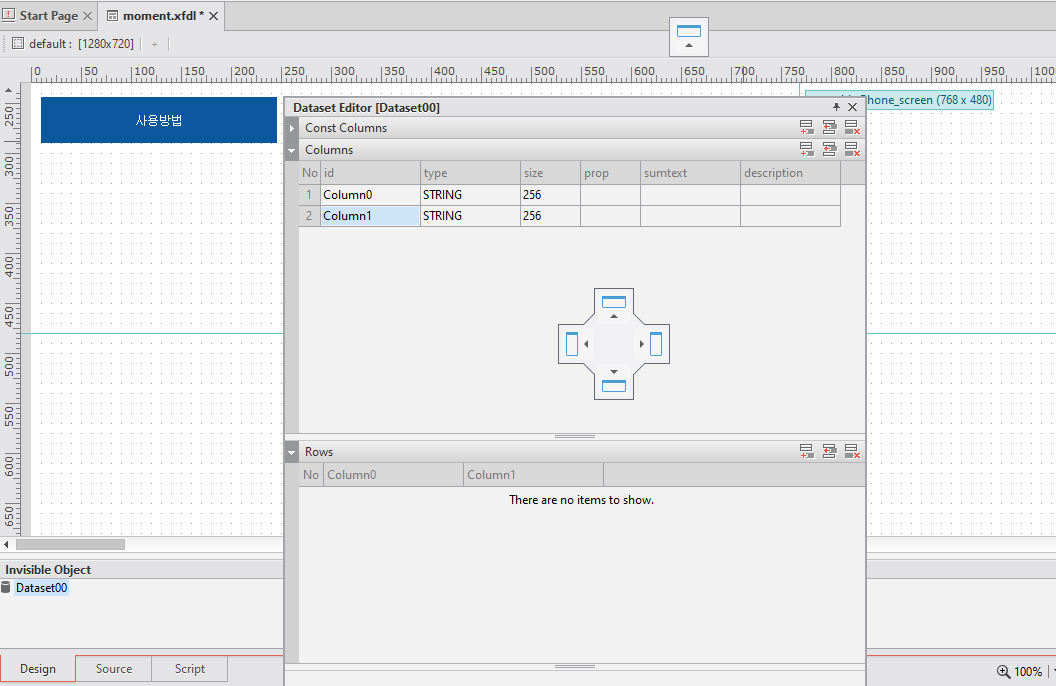Collapse the Columns section
The height and width of the screenshot is (686, 1056).
tap(292, 150)
